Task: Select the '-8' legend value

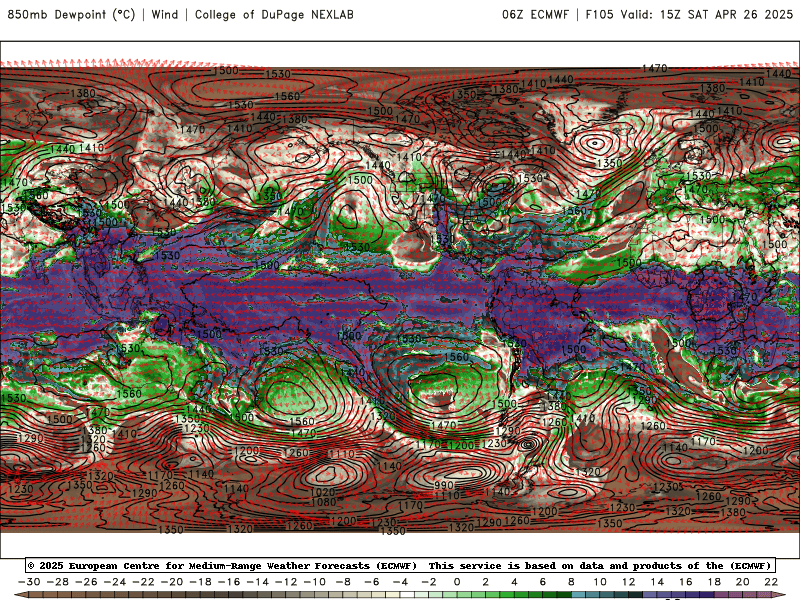Action: pyautogui.click(x=343, y=582)
